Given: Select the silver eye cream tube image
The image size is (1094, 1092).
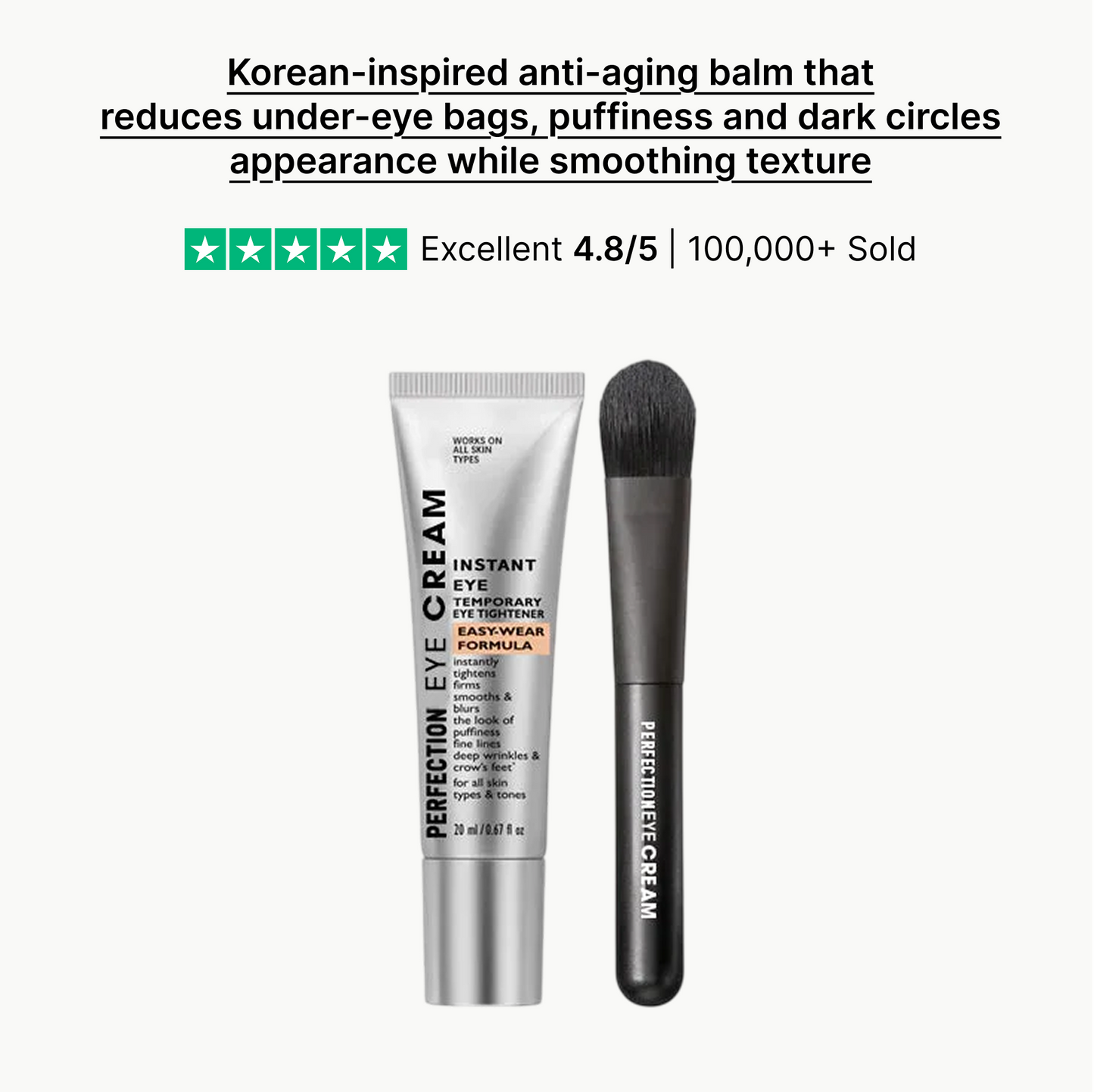Looking at the screenshot, I should pyautogui.click(x=486, y=689).
